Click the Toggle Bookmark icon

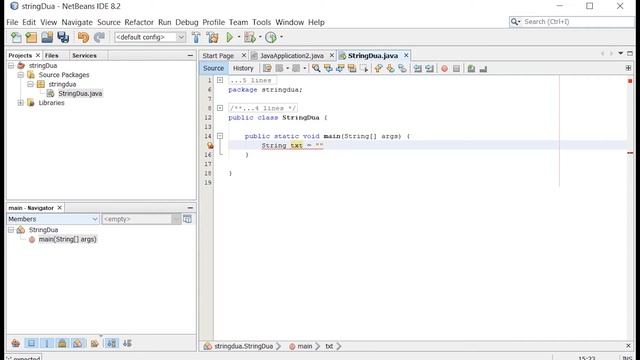pos(402,69)
